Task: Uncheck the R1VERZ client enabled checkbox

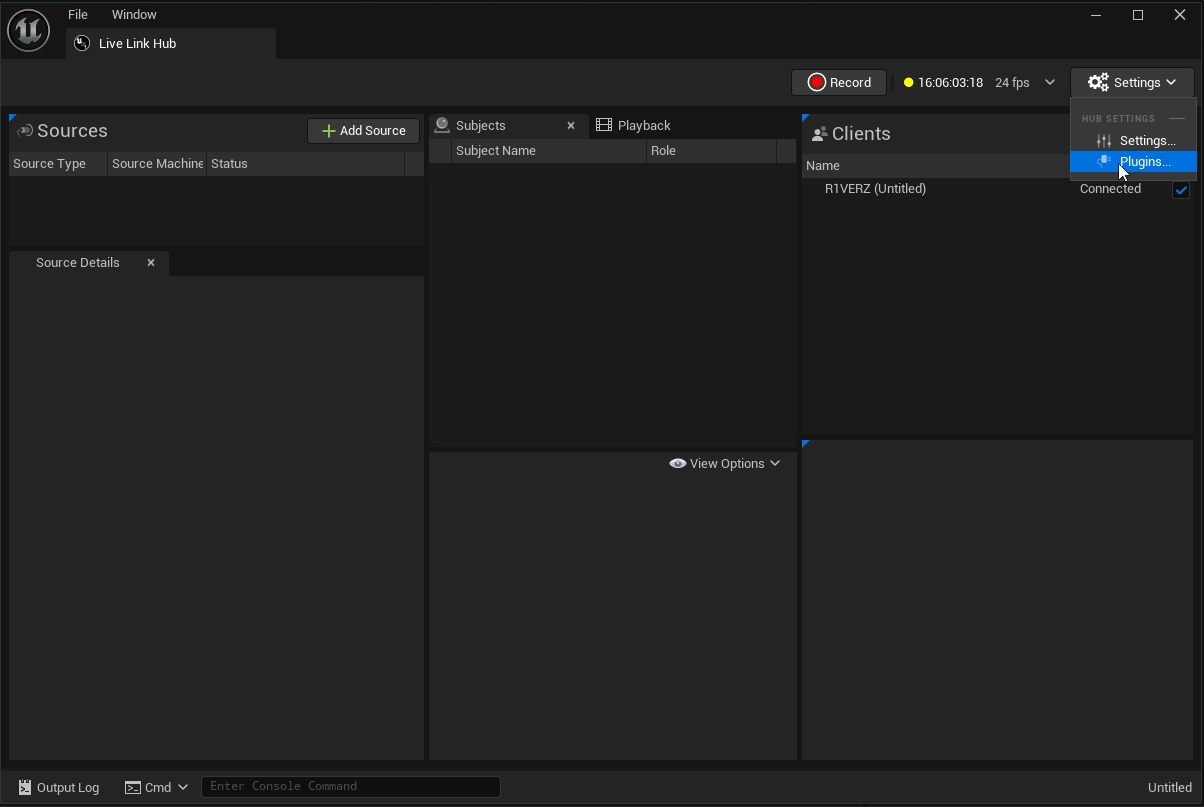Action: pos(1180,189)
